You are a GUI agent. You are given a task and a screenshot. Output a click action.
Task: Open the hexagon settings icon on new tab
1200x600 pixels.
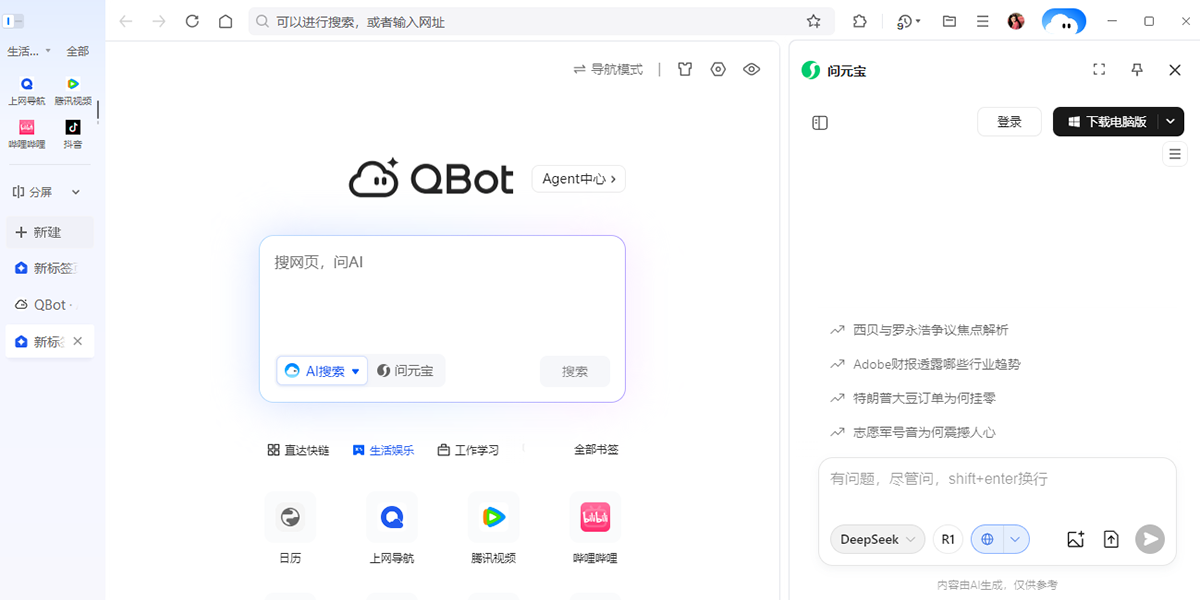(x=718, y=69)
